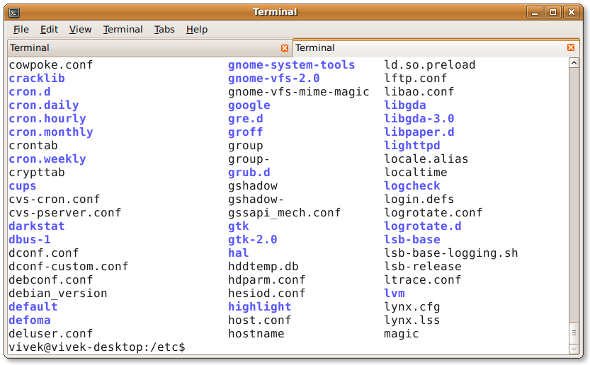Close the second Terminal tab
The width and height of the screenshot is (590, 365).
click(570, 47)
